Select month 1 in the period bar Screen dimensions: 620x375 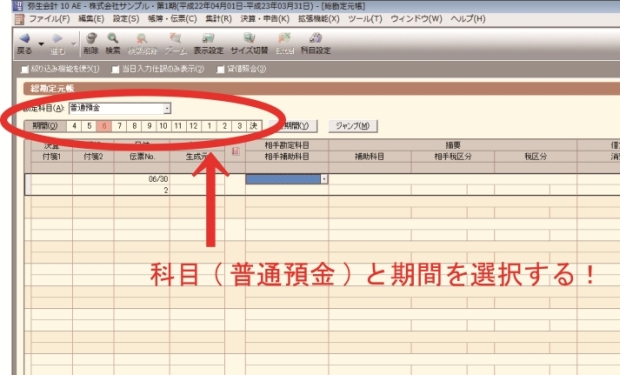(209, 126)
